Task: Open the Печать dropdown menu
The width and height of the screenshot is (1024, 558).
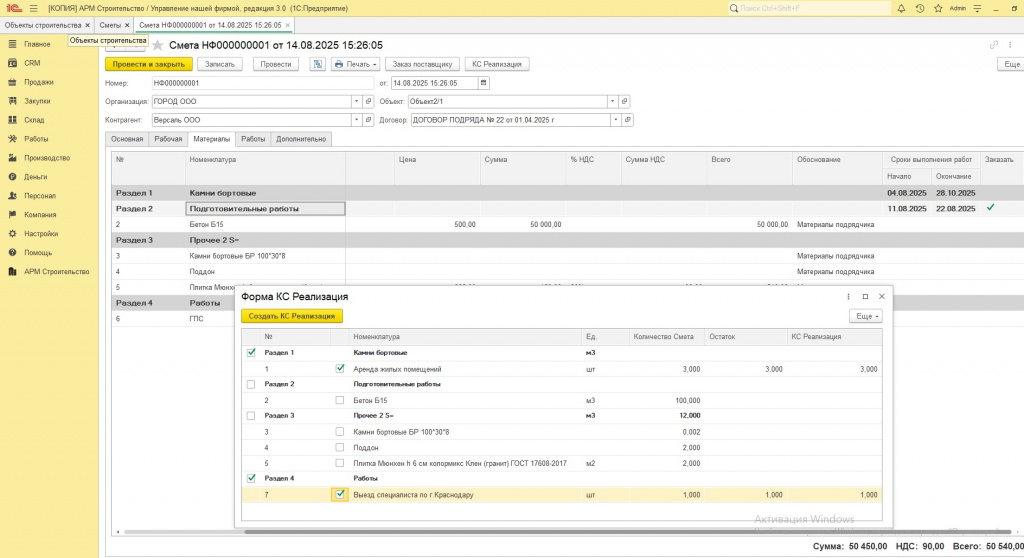Action: click(x=356, y=64)
